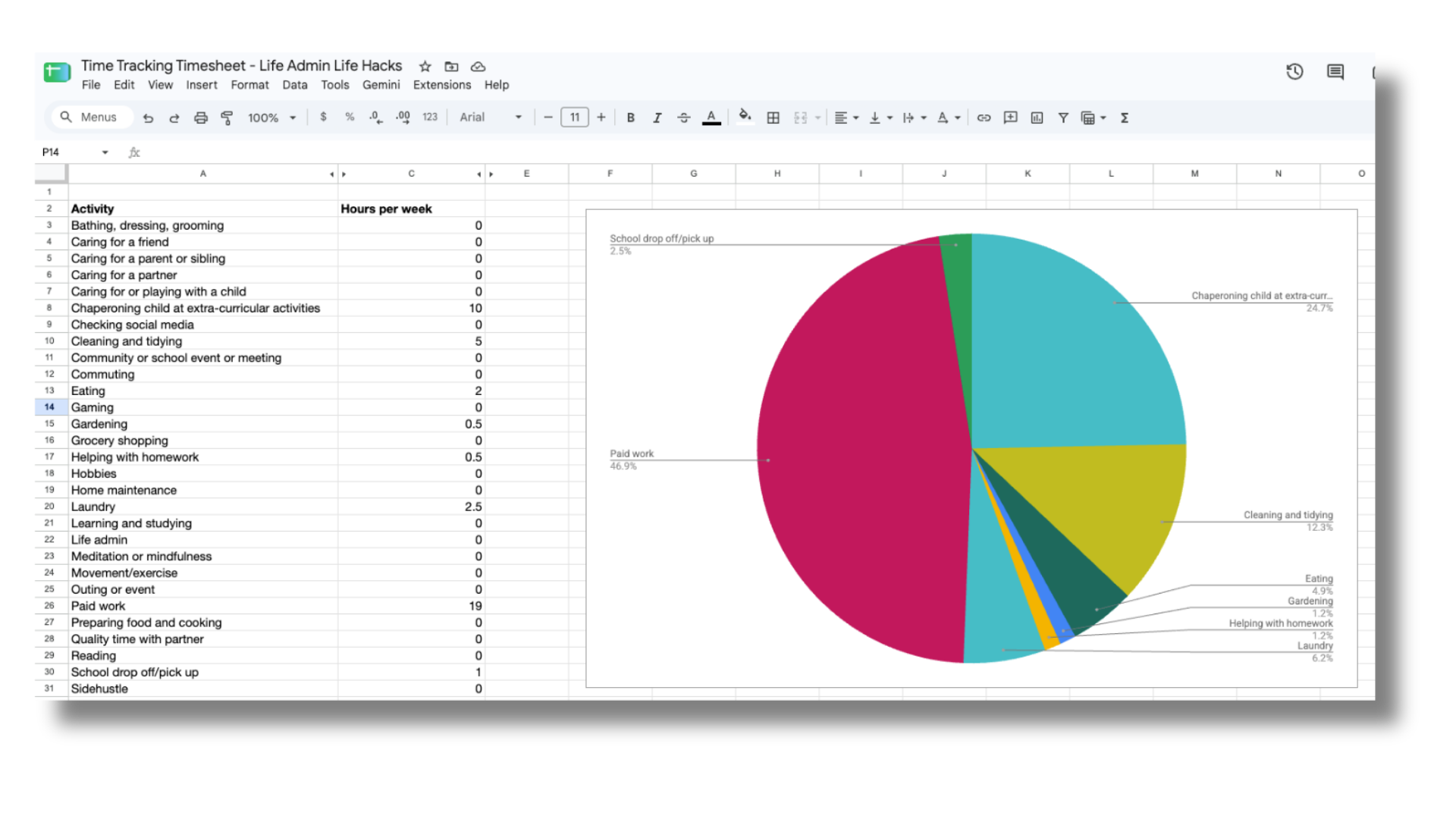The width and height of the screenshot is (1456, 819).
Task: Open the fill color paint bucket
Action: click(745, 117)
